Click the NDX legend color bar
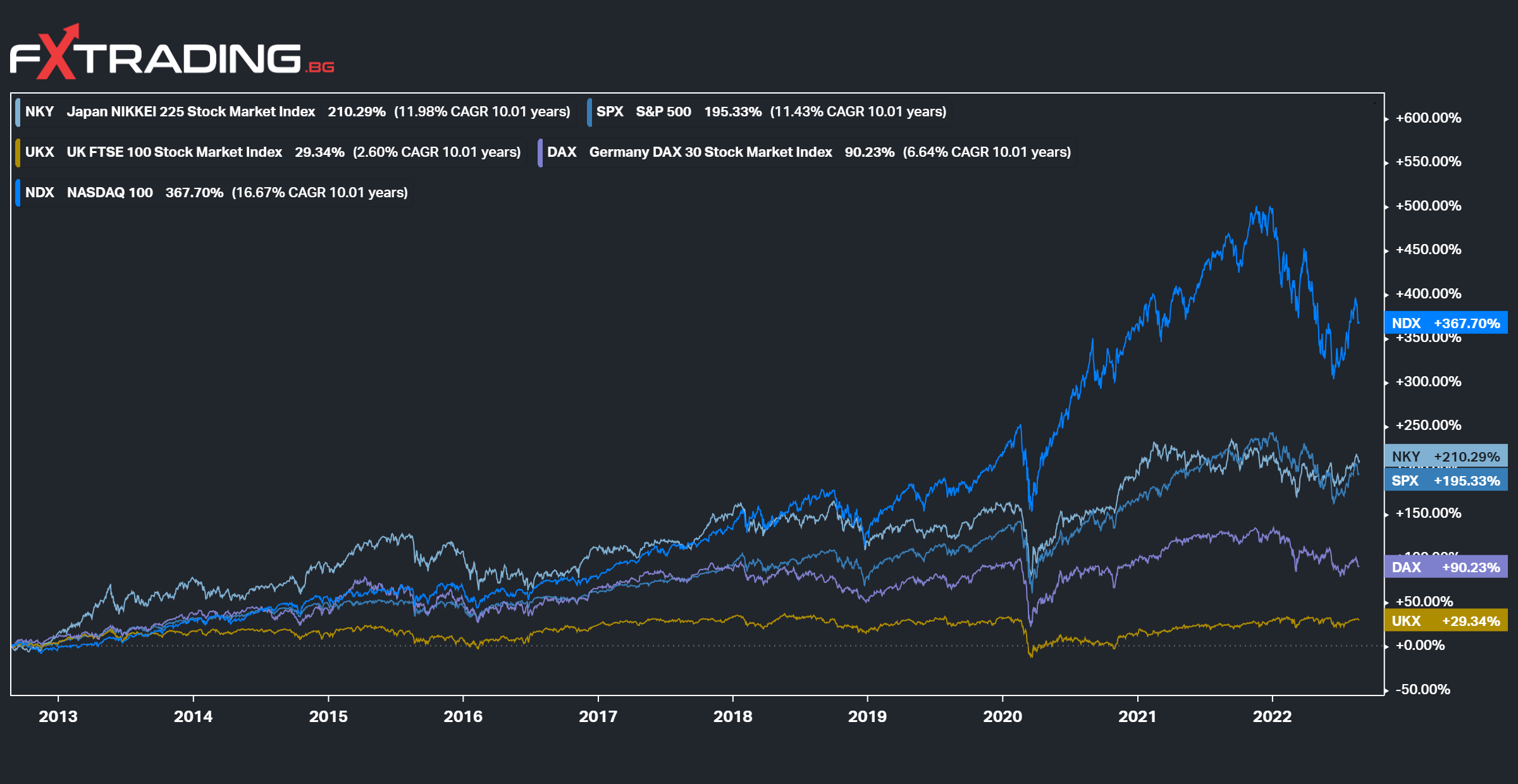1518x784 pixels. point(18,193)
